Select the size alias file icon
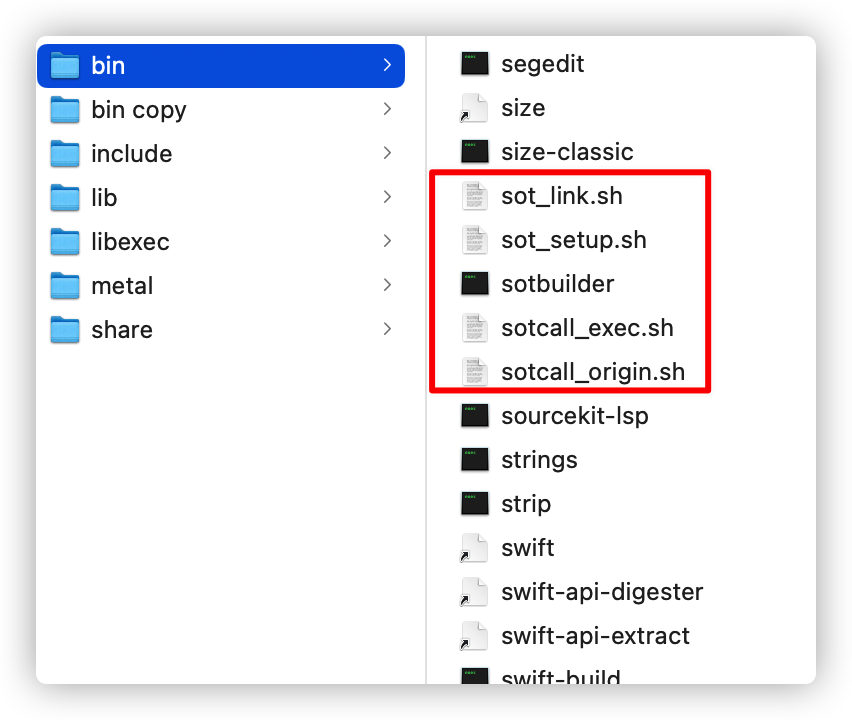852x720 pixels. pos(474,108)
